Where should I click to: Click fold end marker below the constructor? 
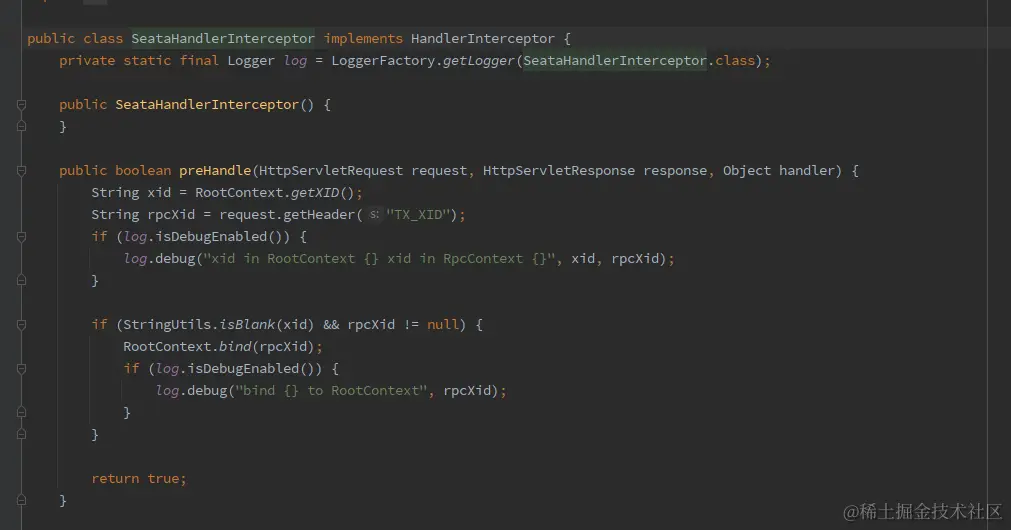[21, 126]
